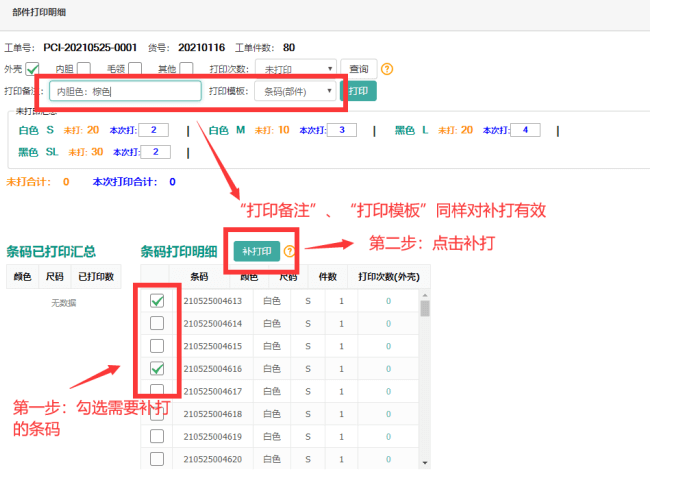
Task: Select the row checkbox for barcode 210525004614
Action: pos(157,323)
